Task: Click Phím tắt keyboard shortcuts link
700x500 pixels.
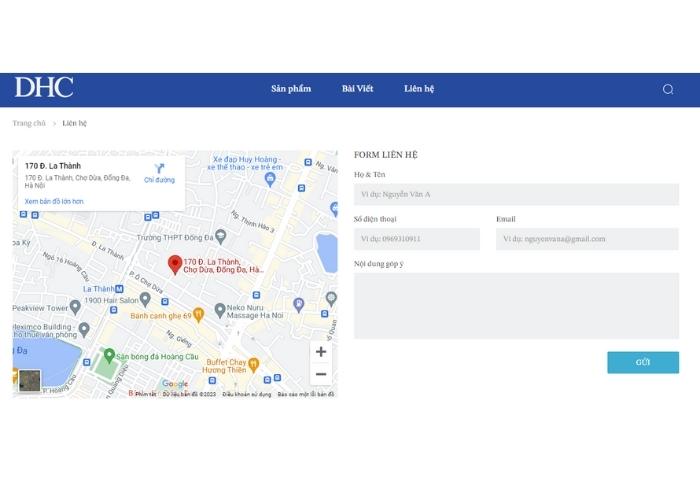Action: pos(146,394)
